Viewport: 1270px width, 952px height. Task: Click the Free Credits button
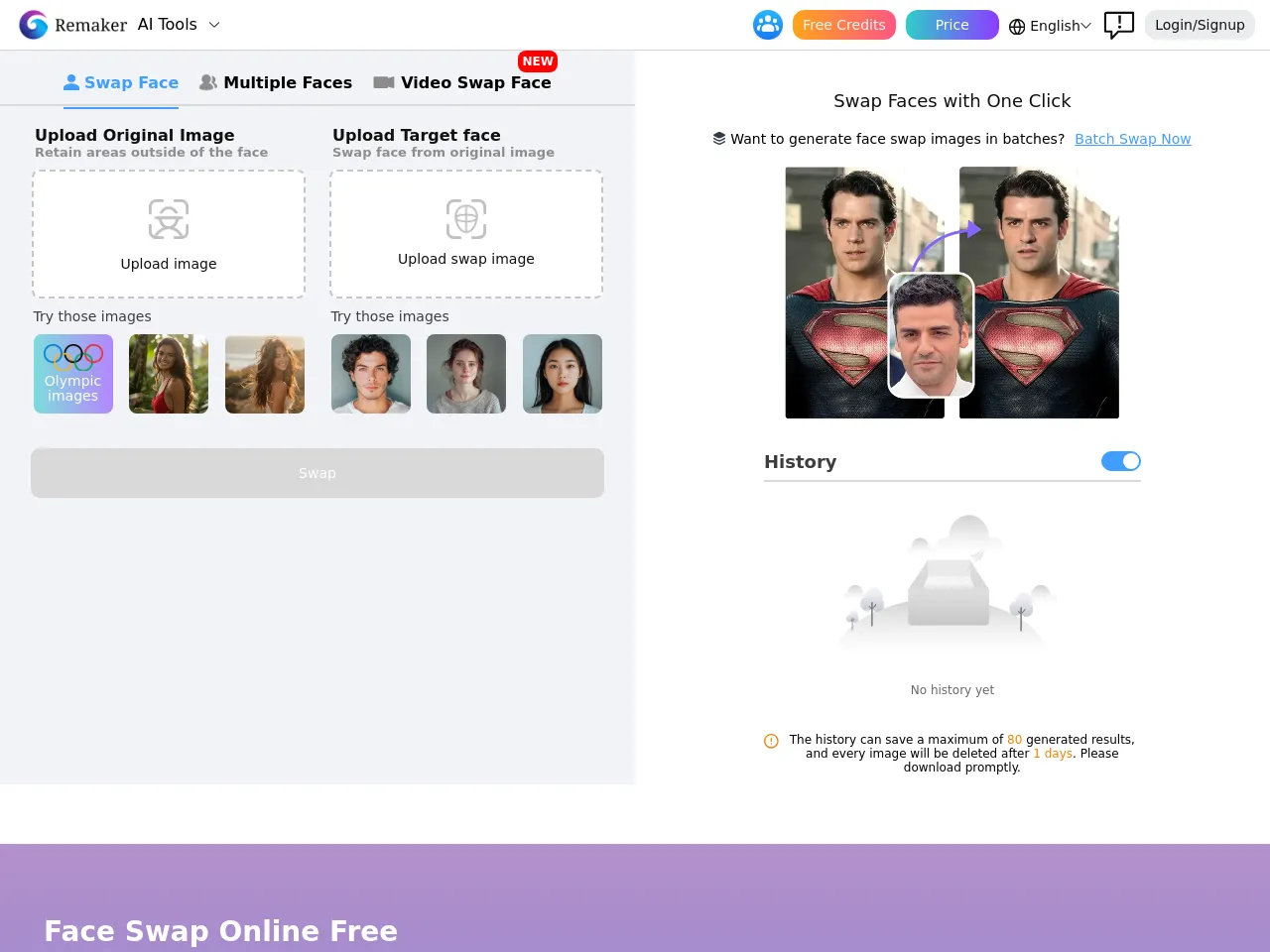[x=843, y=25]
